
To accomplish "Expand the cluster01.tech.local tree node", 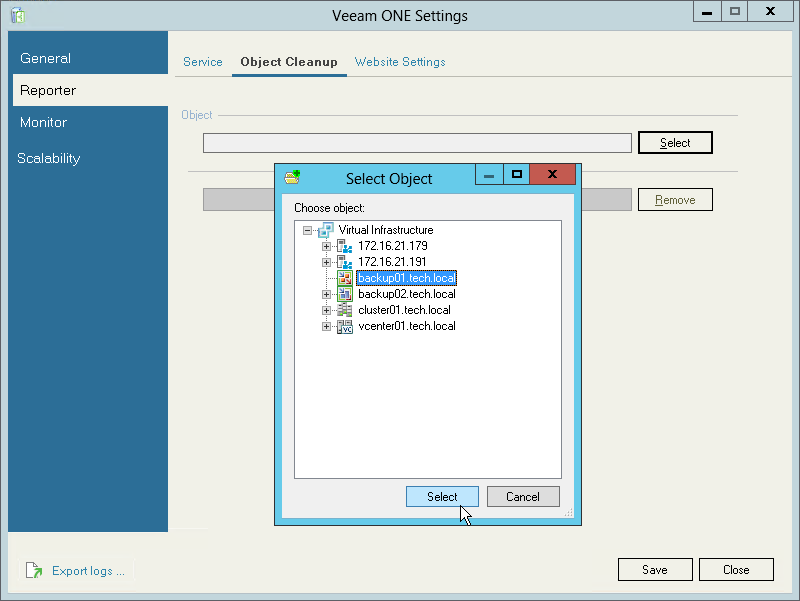I will pyautogui.click(x=326, y=310).
